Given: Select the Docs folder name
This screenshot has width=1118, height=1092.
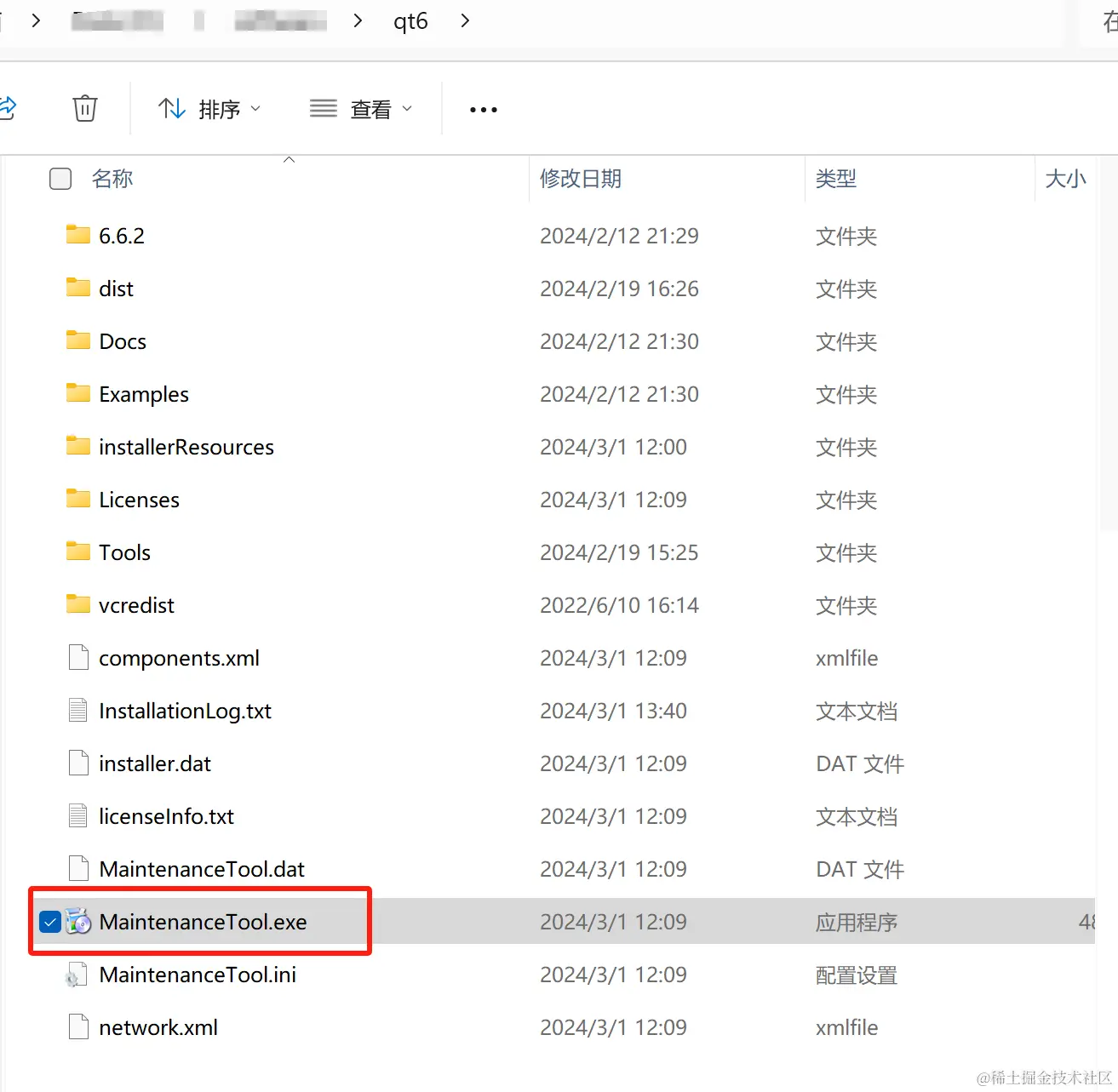Looking at the screenshot, I should 123,341.
